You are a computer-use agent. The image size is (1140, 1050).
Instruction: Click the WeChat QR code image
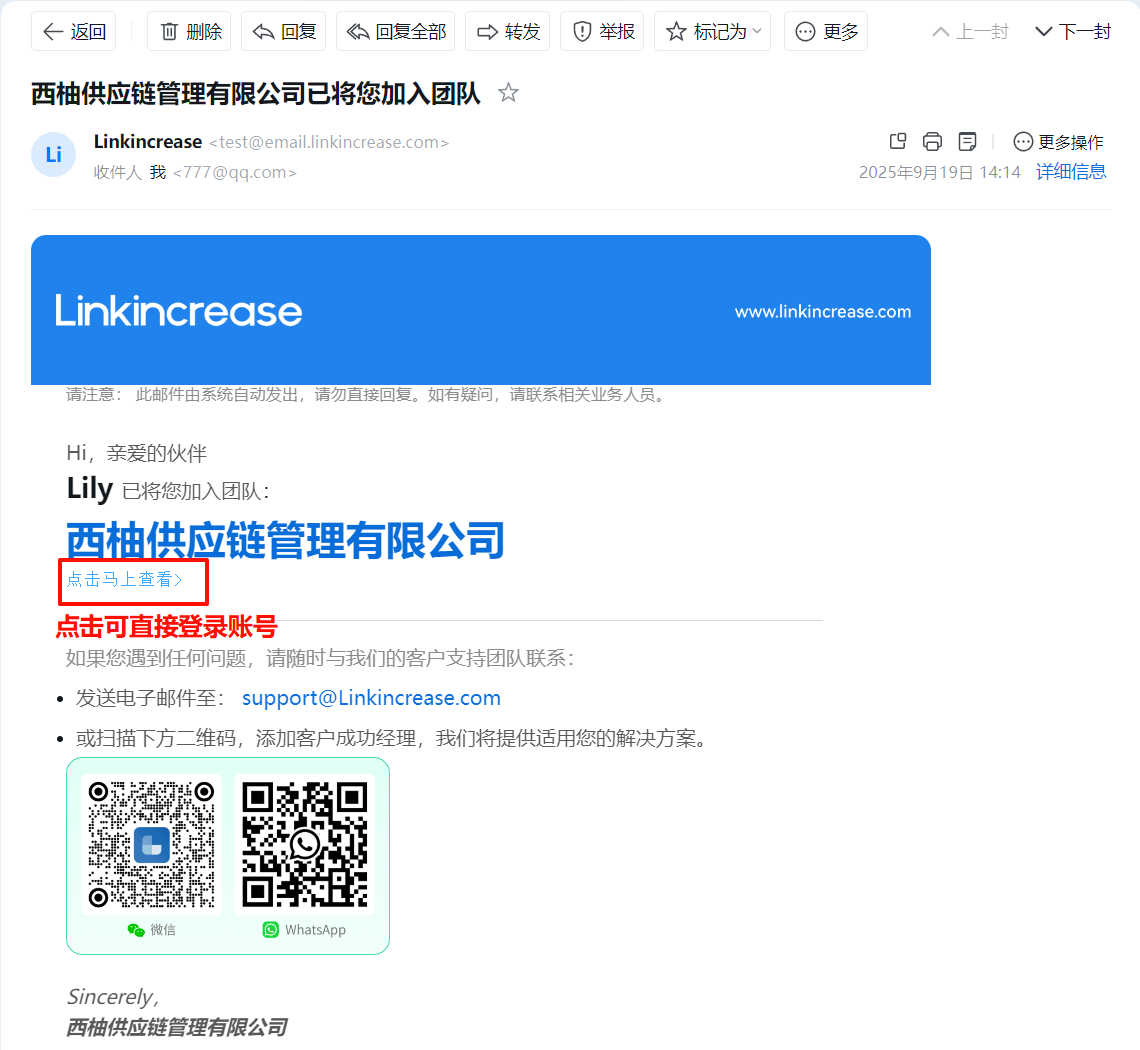(151, 844)
